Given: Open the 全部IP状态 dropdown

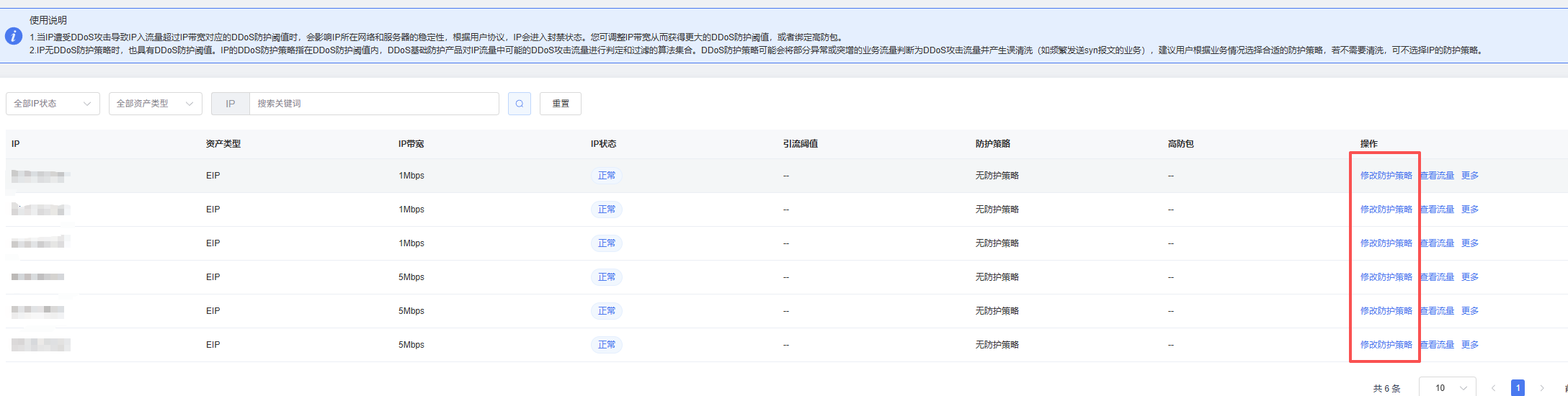Looking at the screenshot, I should click(53, 104).
